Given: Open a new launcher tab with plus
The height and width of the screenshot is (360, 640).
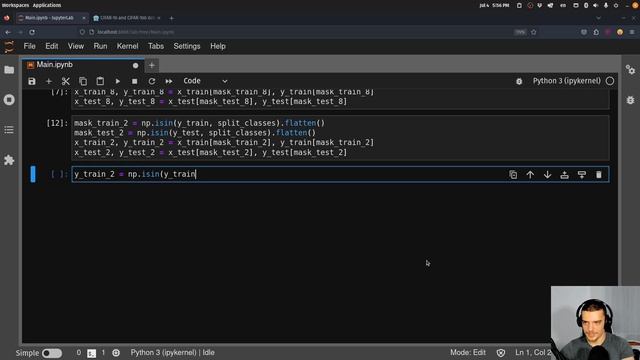Looking at the screenshot, I should [x=151, y=65].
